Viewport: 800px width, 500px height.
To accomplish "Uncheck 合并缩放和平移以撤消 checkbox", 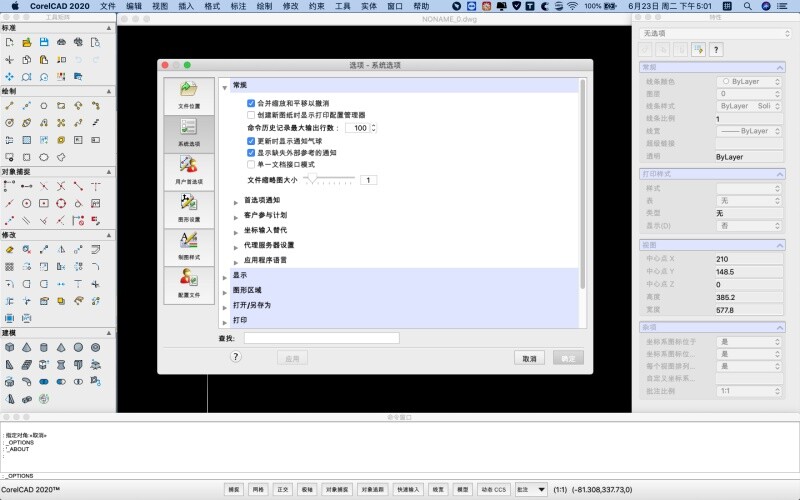I will coord(251,103).
